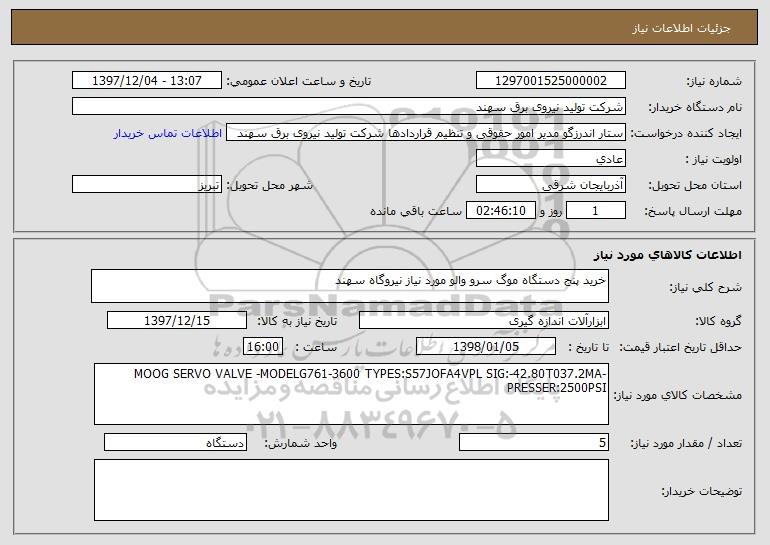
Task: Select the buyer name field شرکت تولید نیروی برق سهند
Action: [x=349, y=107]
